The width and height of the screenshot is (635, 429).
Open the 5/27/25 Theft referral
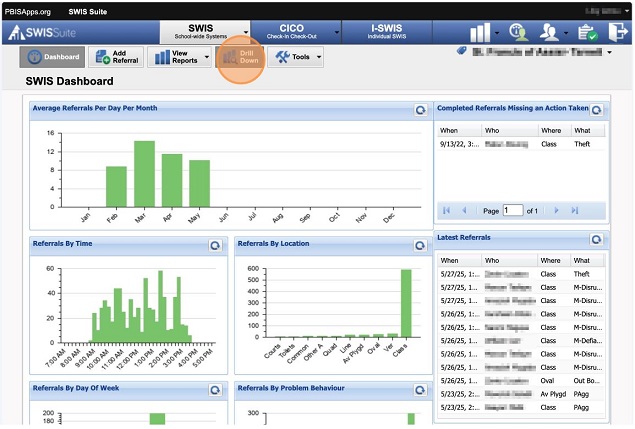[521, 274]
